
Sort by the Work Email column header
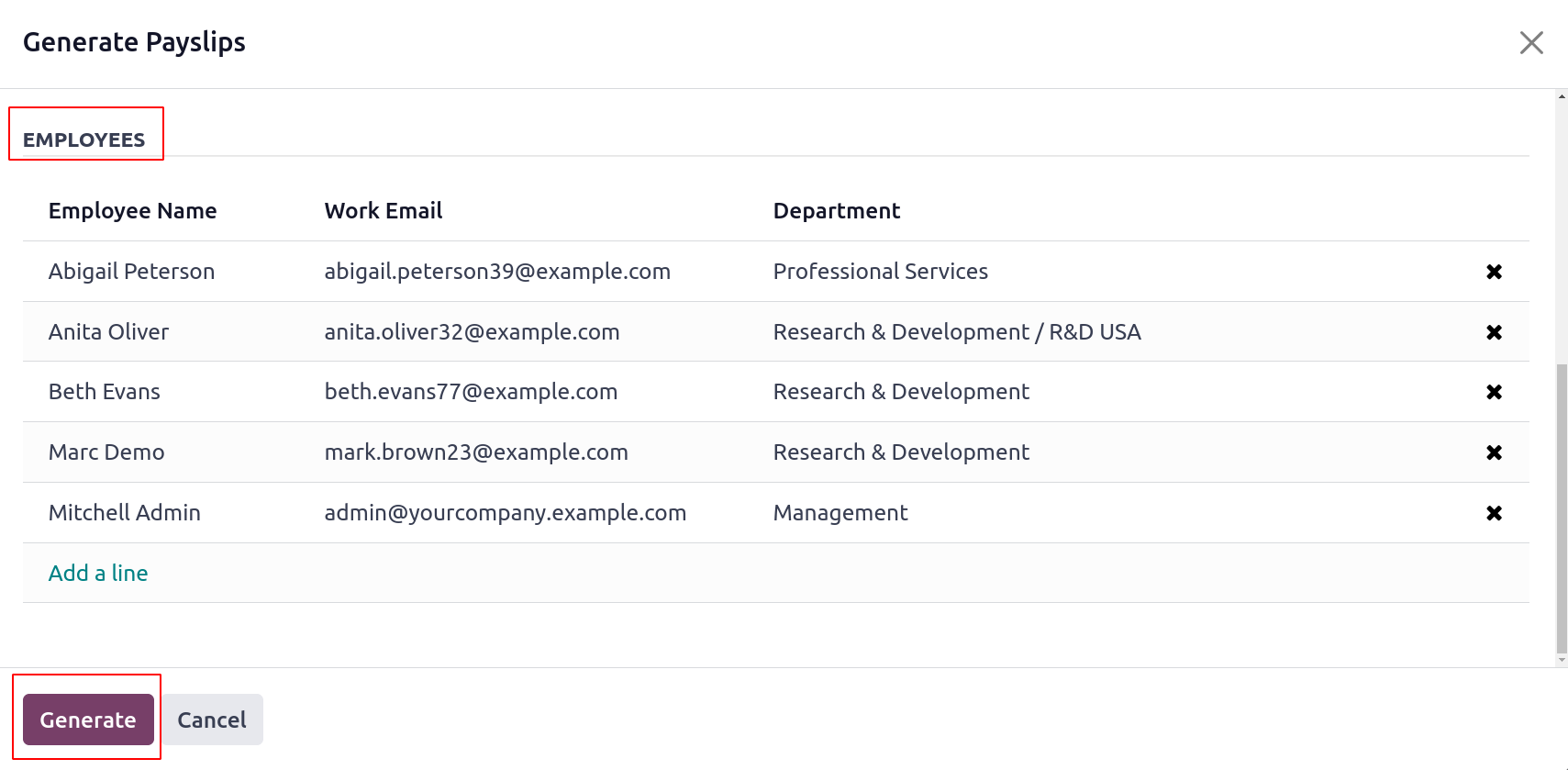coord(384,211)
